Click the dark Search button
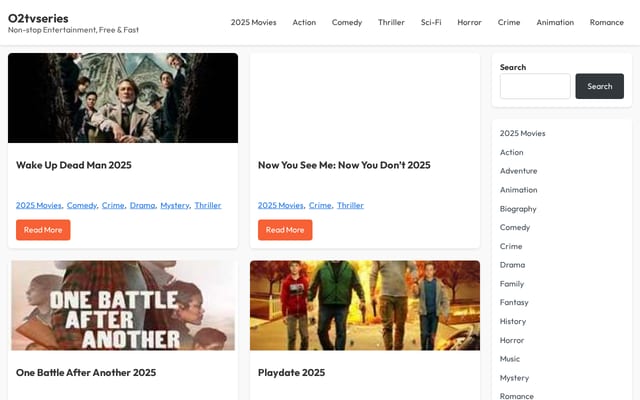Viewport: 640px width, 400px height. pyautogui.click(x=600, y=86)
